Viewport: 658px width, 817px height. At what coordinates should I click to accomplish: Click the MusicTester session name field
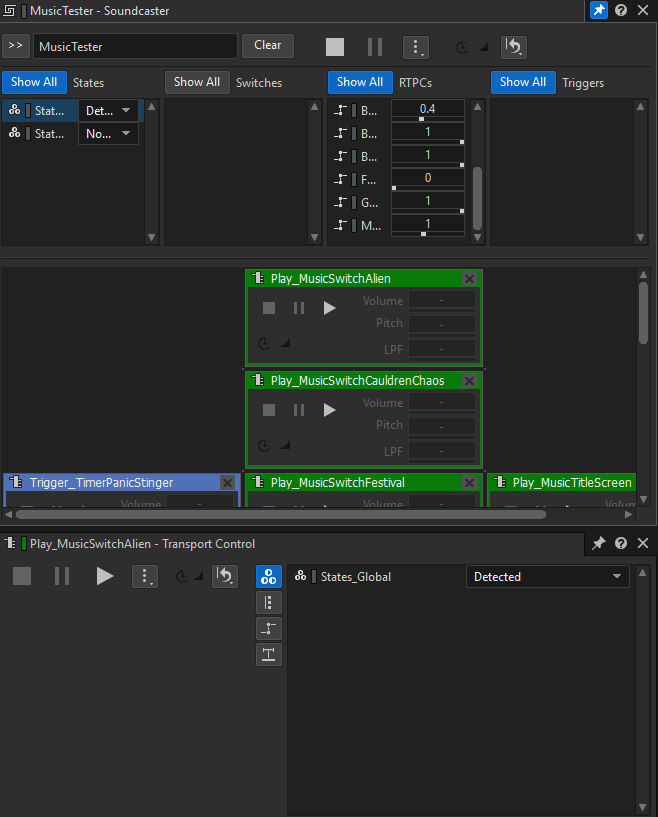(135, 46)
